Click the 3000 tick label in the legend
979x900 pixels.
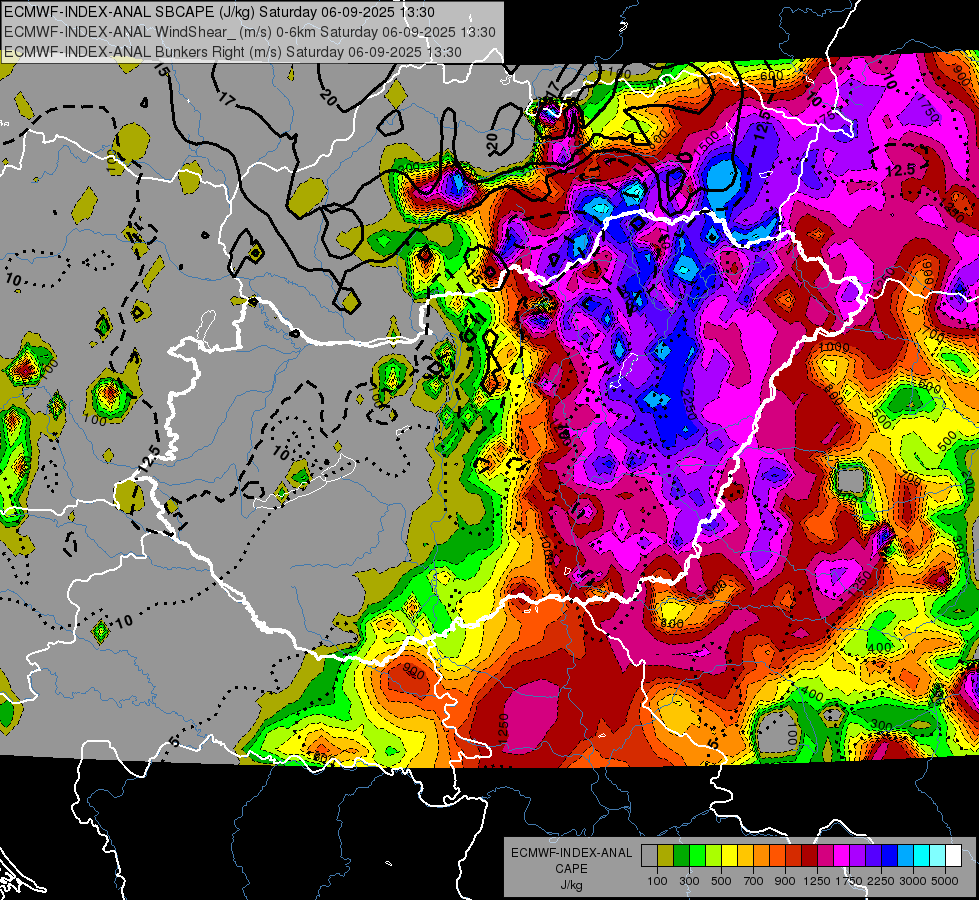coord(913,881)
